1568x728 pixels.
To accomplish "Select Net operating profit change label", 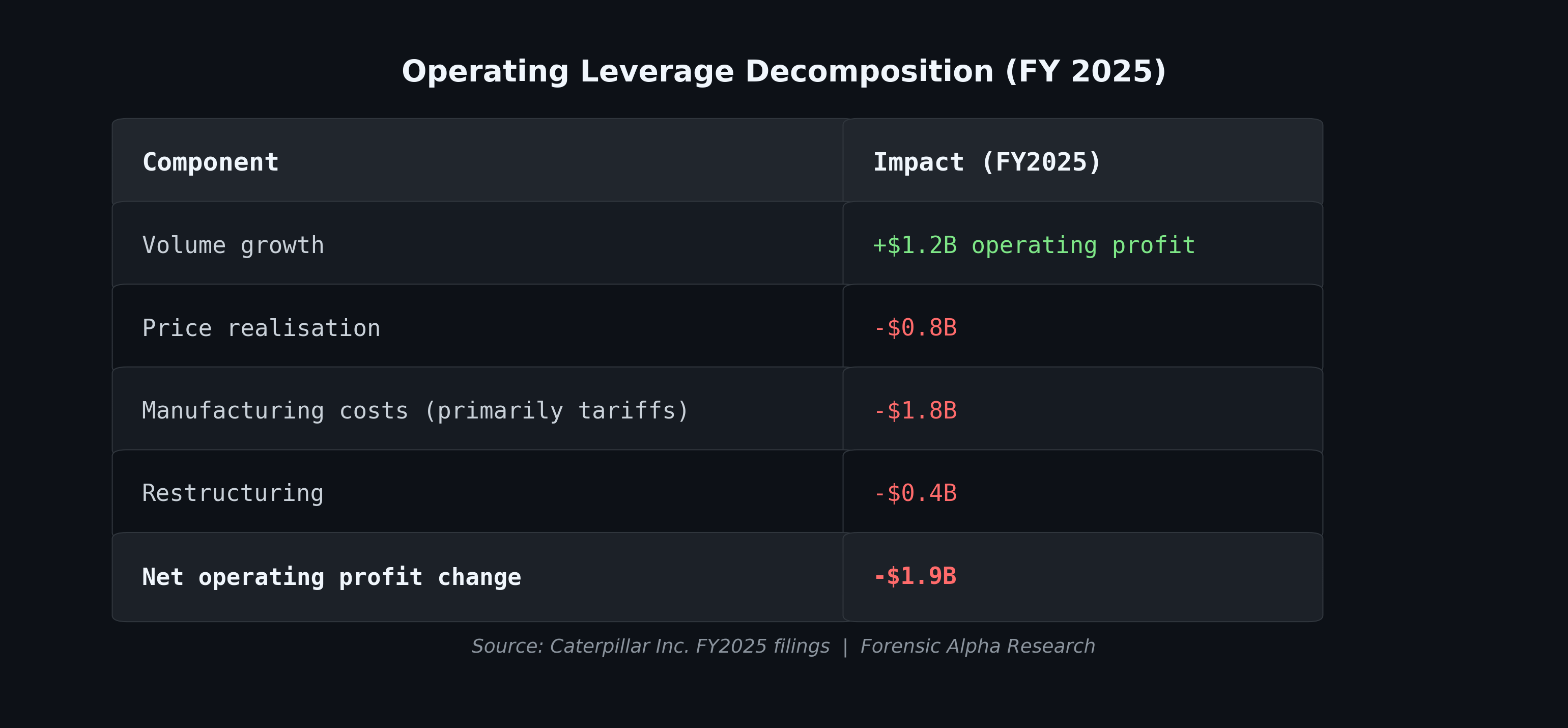I will (x=332, y=577).
